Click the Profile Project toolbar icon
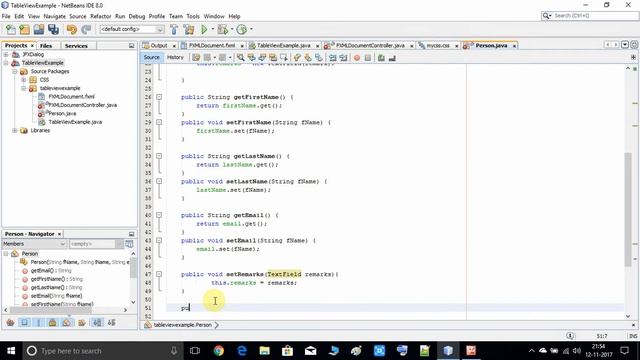This screenshot has width=640, height=360. click(x=242, y=29)
